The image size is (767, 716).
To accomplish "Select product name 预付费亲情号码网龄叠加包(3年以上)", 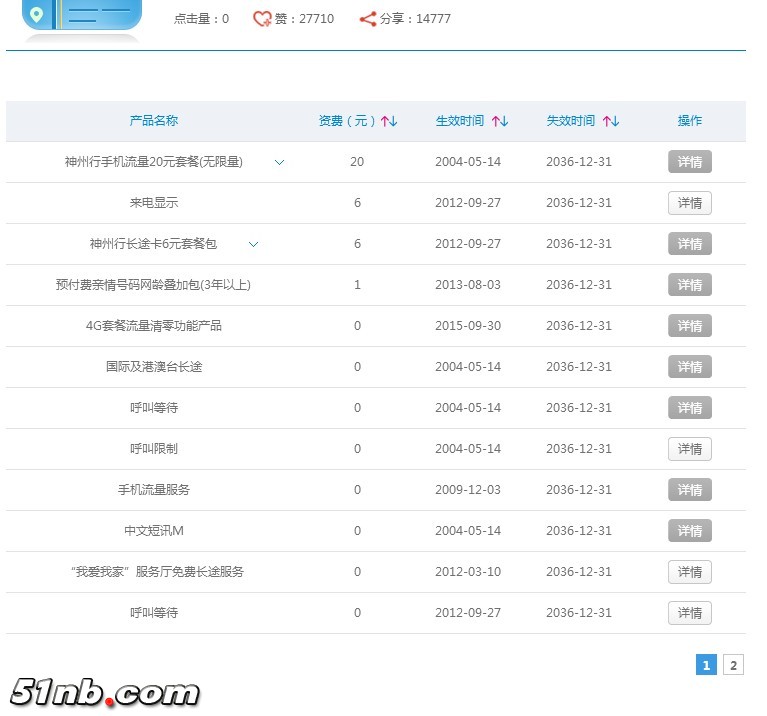I will point(153,285).
